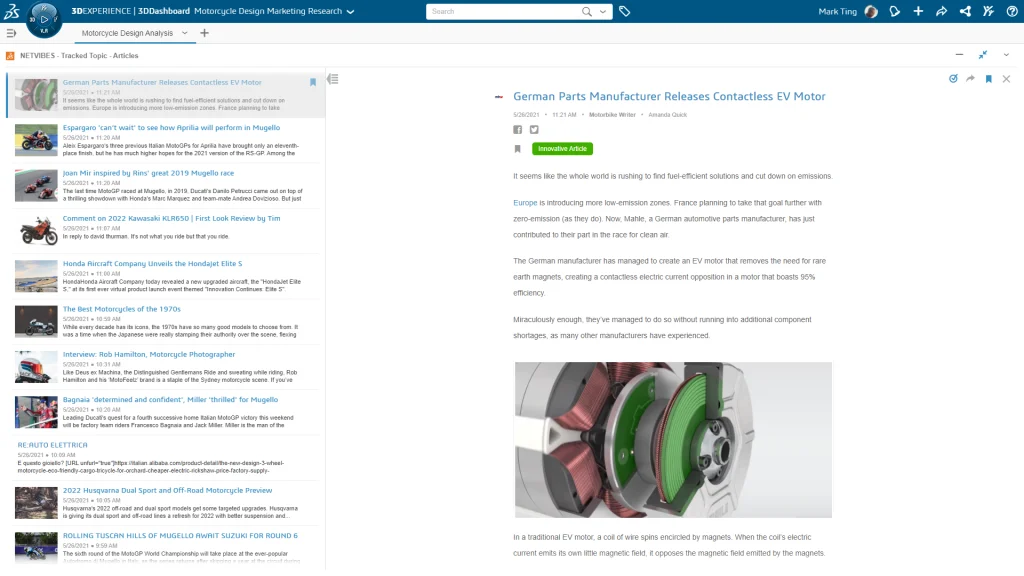The height and width of the screenshot is (576, 1024).
Task: Open the 3DEXPERIENCE compass
Action: point(44,19)
